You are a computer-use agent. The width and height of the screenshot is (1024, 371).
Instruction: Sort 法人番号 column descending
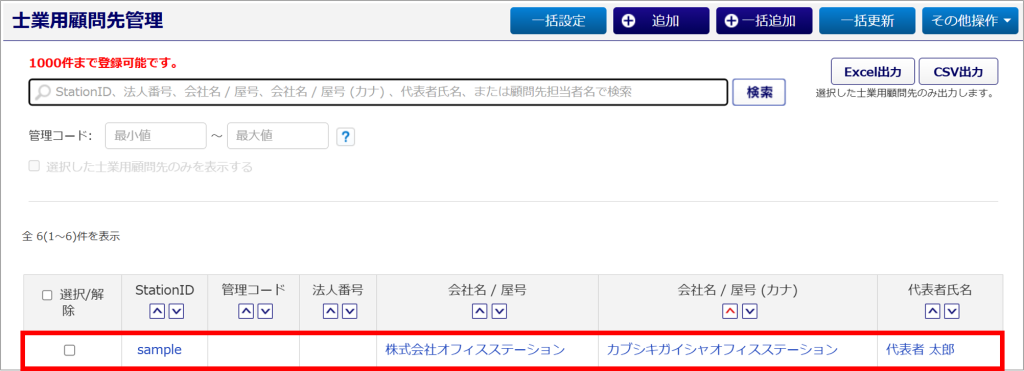click(x=349, y=312)
